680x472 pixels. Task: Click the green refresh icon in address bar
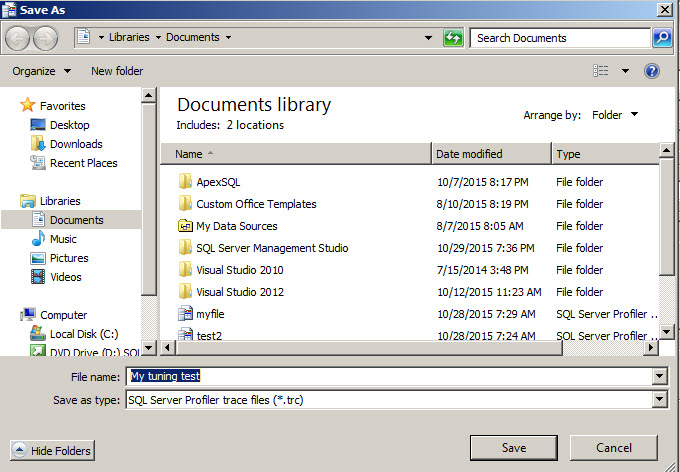tap(453, 38)
